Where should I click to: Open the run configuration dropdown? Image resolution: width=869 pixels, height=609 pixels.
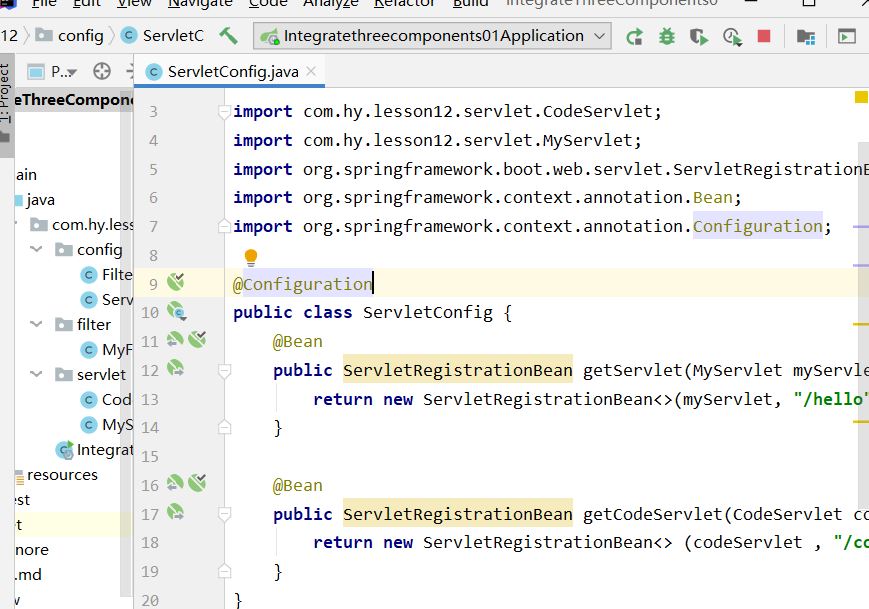(432, 36)
